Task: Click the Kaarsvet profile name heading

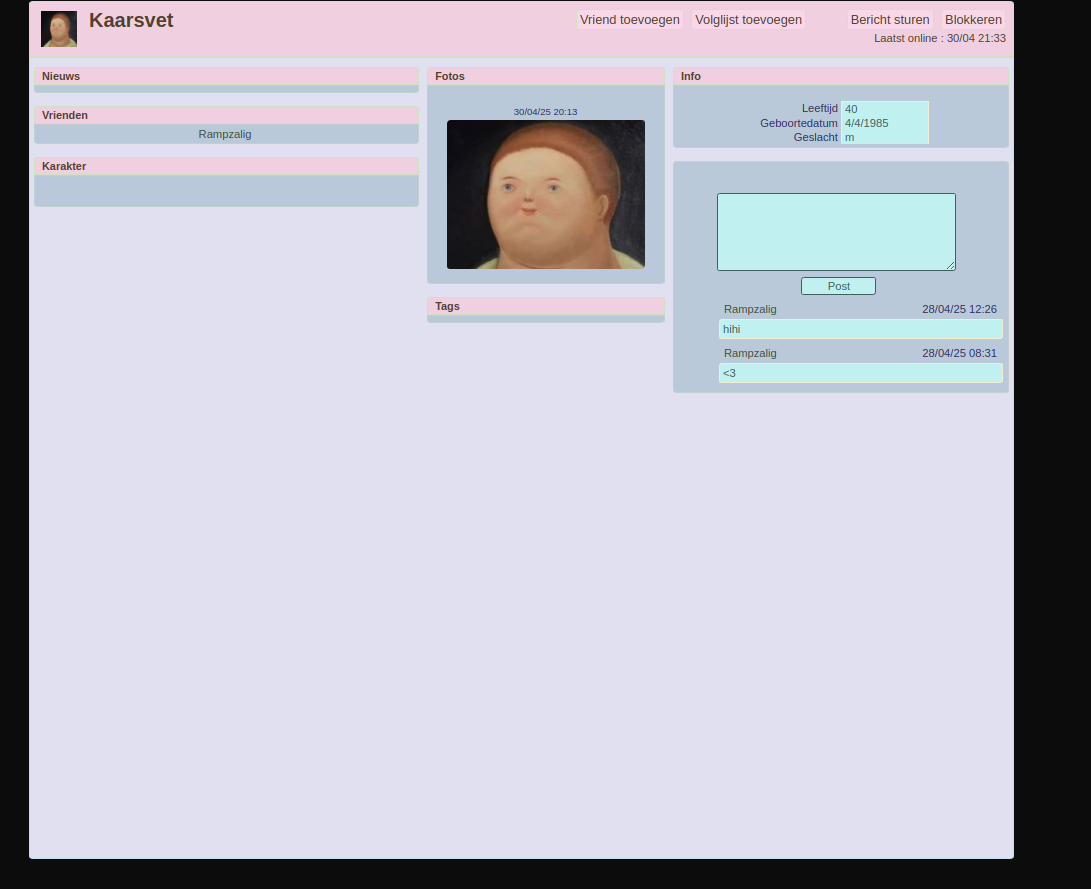Action: point(131,20)
